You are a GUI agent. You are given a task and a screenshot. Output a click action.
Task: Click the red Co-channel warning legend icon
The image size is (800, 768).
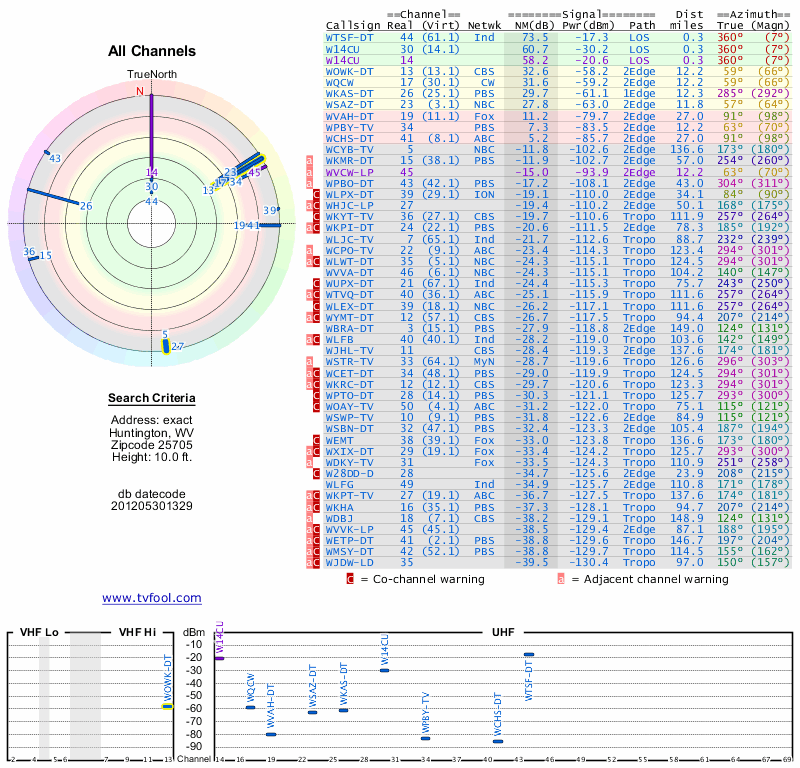[x=349, y=579]
